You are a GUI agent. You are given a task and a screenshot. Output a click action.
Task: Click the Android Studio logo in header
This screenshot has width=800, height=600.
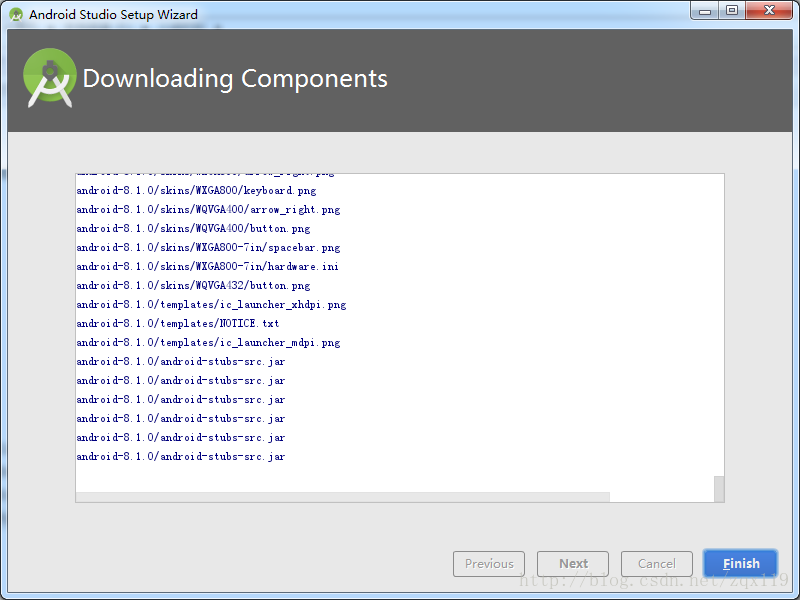coord(49,78)
